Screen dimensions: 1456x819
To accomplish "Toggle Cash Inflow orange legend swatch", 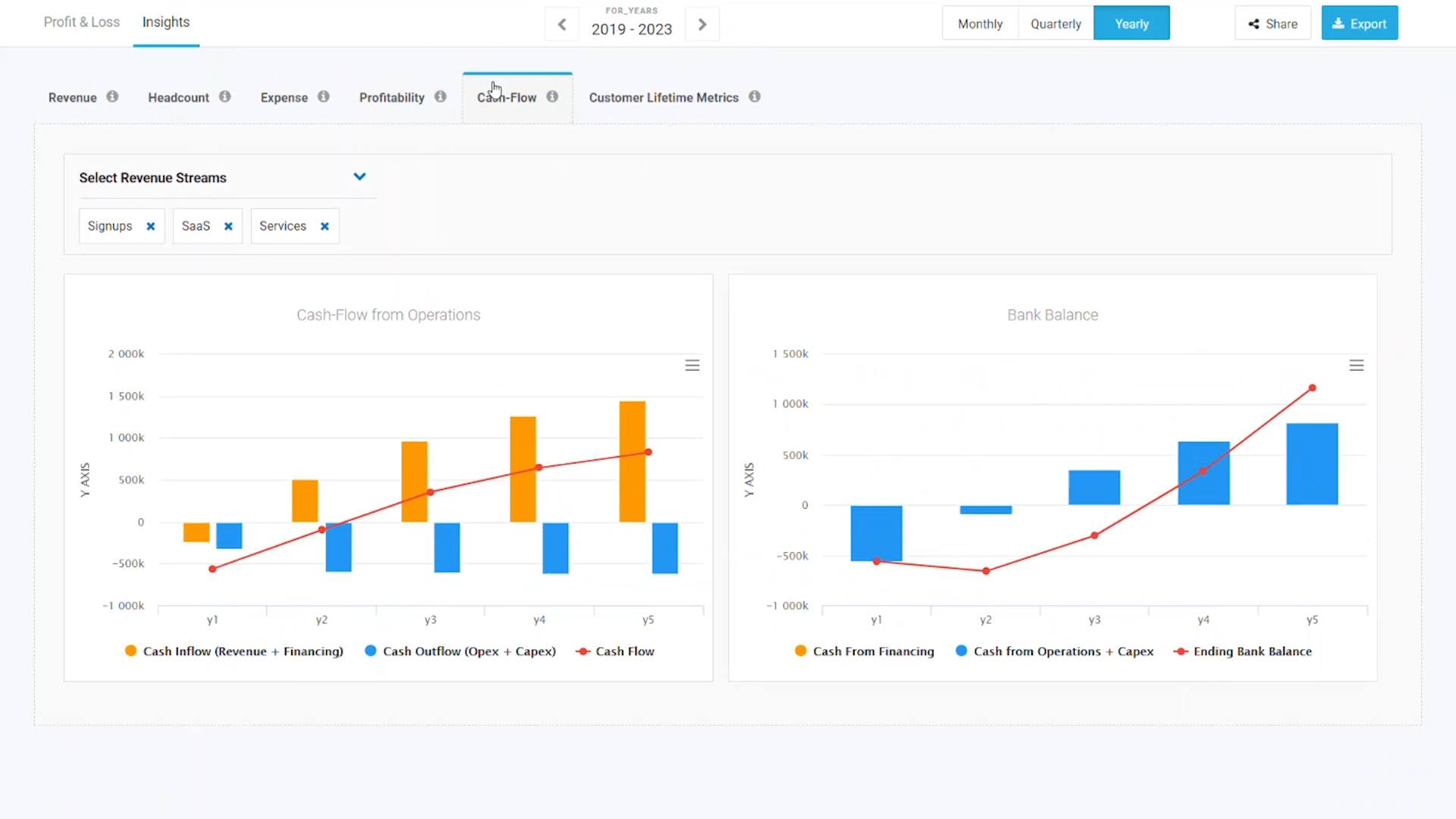I will [x=130, y=651].
